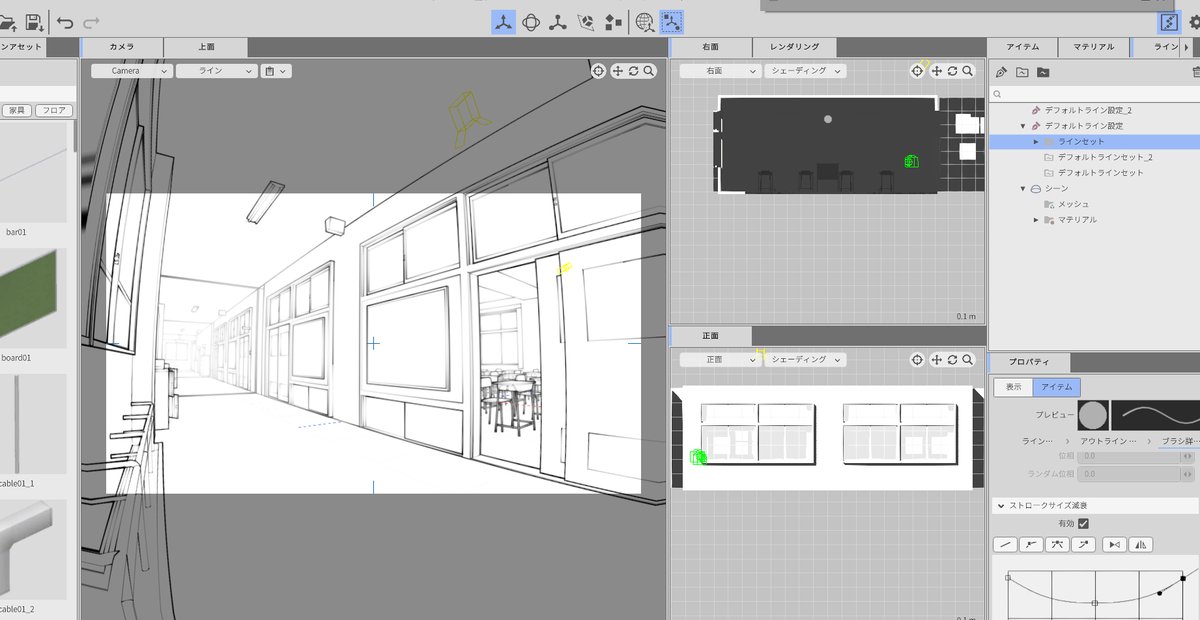Click the pen add-line-setting icon in the line panel

pos(1001,72)
